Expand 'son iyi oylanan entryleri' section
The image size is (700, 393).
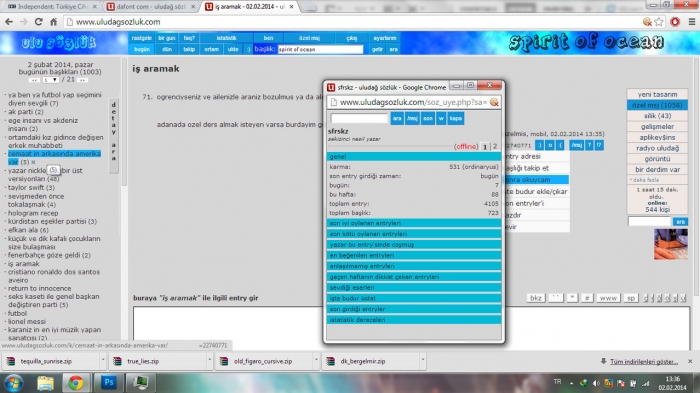click(x=414, y=223)
